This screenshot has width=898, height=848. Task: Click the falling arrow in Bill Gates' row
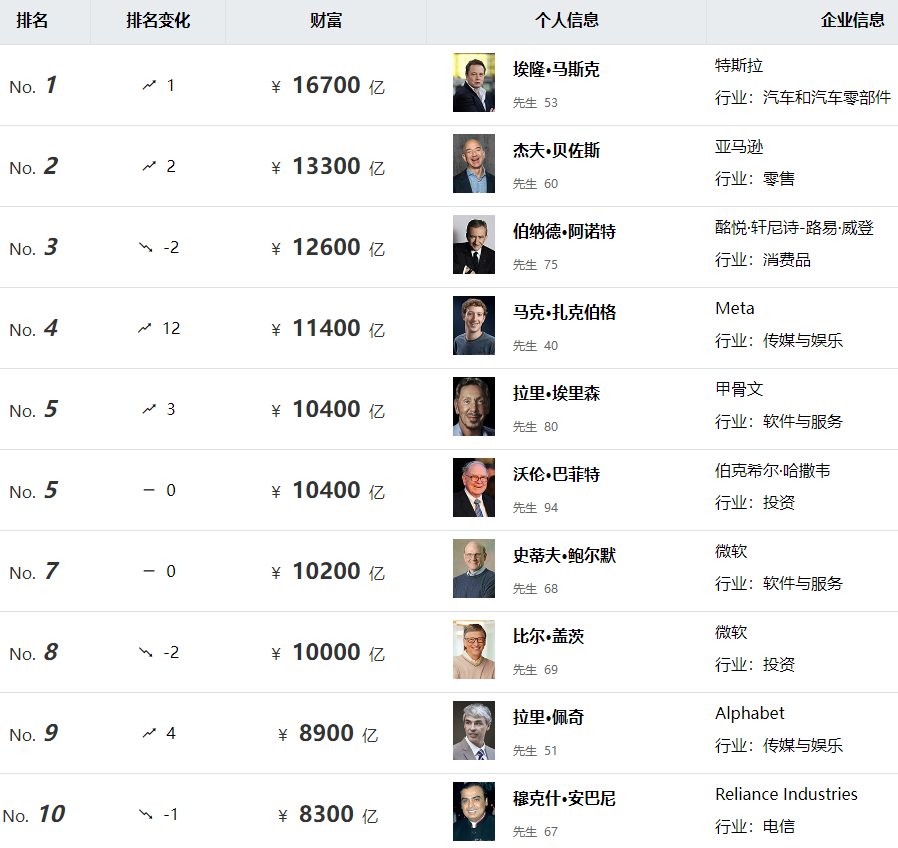tap(146, 653)
